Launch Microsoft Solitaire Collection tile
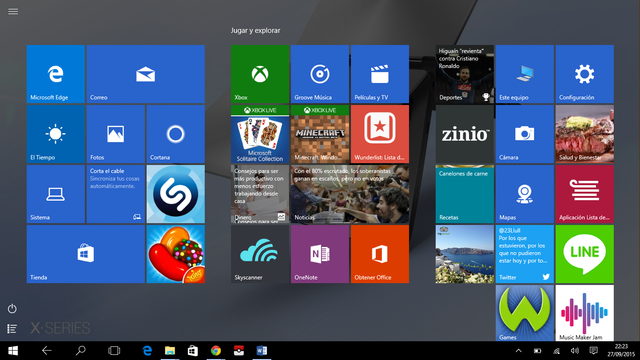This screenshot has height=360, width=640. (x=260, y=134)
